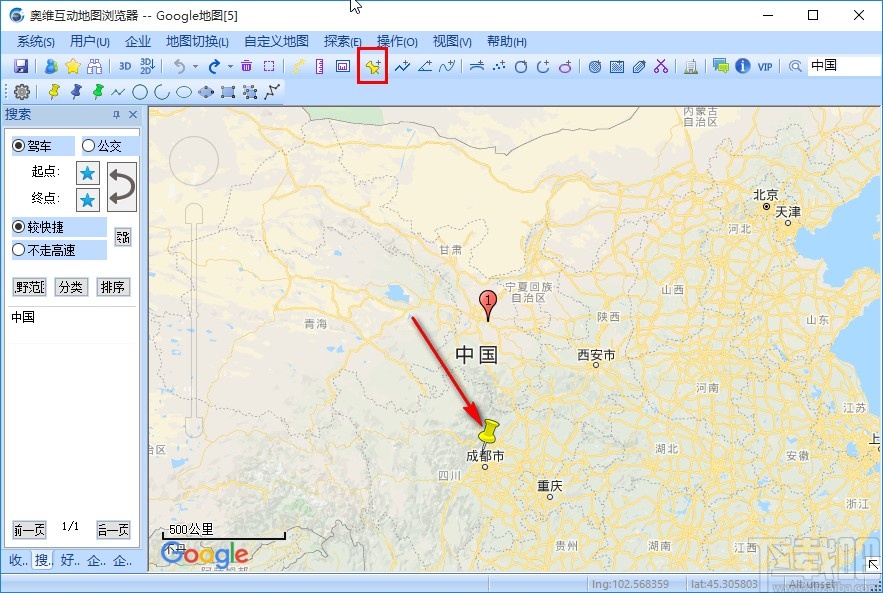Open the undo dropdown arrow

195,67
